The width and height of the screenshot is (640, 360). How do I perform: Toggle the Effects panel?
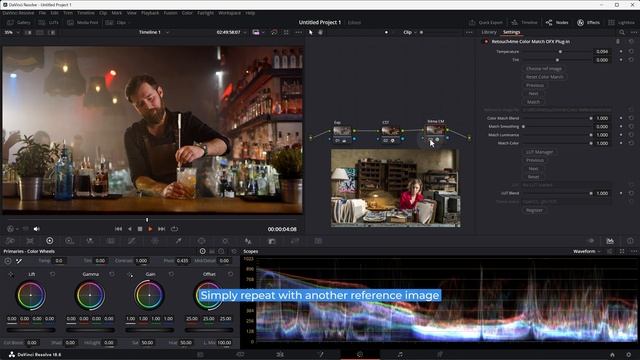click(x=589, y=22)
